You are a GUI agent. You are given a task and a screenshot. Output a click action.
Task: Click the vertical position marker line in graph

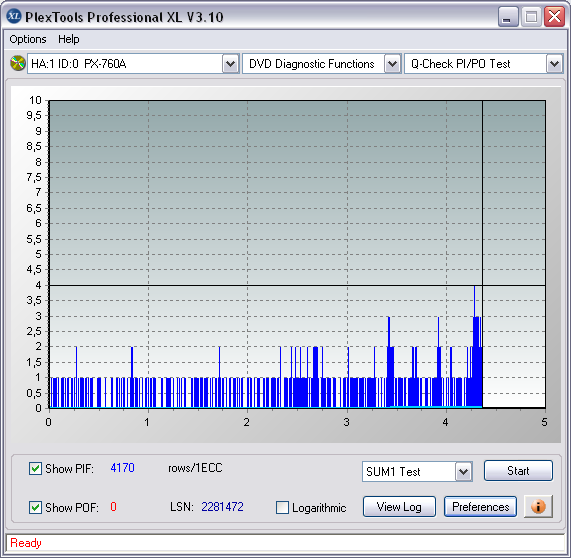[x=483, y=254]
